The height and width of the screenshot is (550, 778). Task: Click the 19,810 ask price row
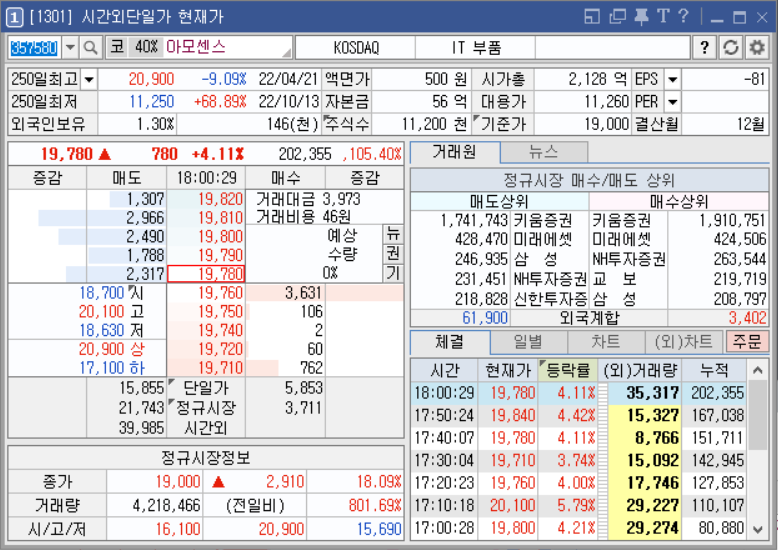[206, 218]
